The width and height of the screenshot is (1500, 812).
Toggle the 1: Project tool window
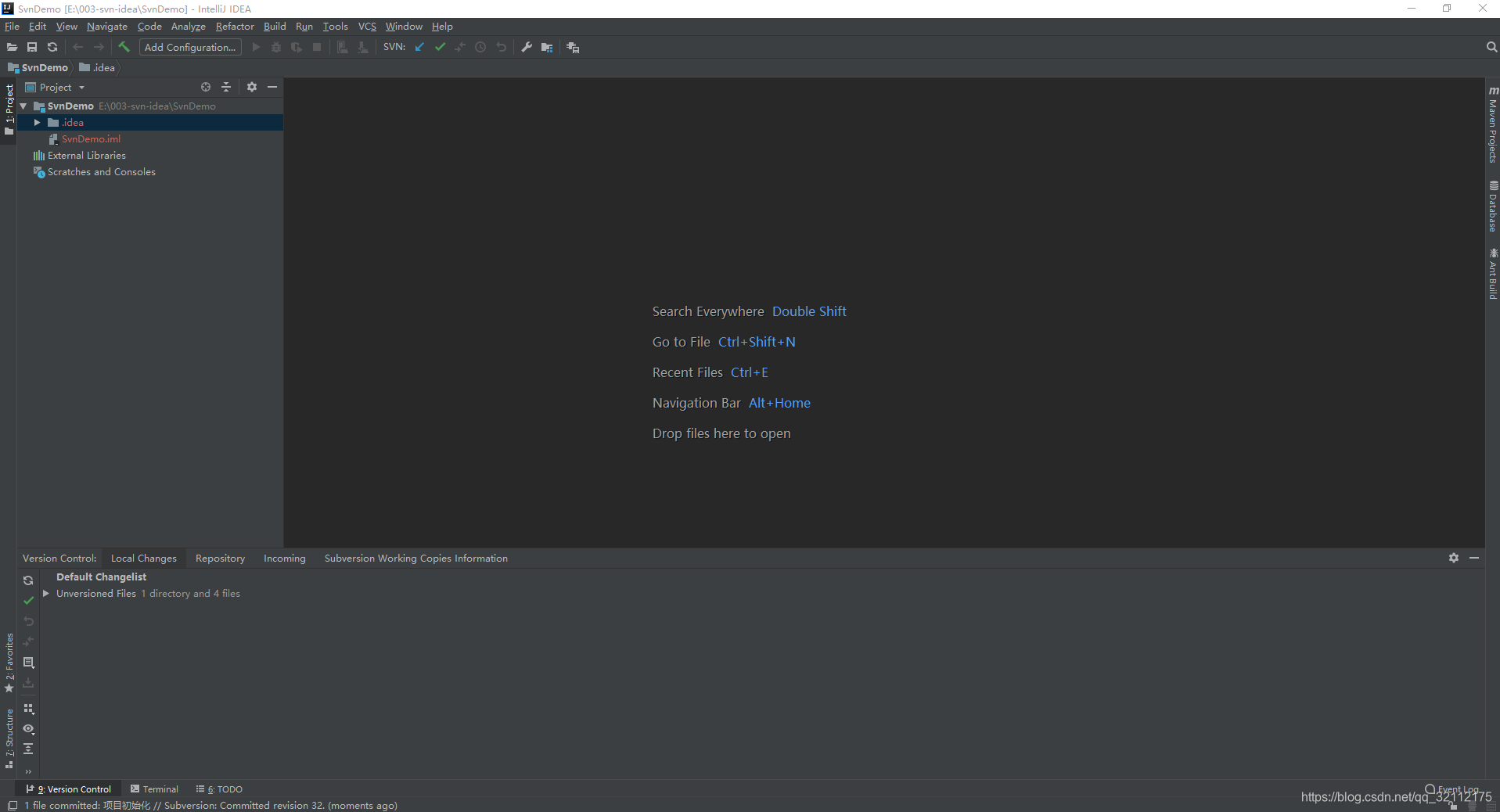9,110
